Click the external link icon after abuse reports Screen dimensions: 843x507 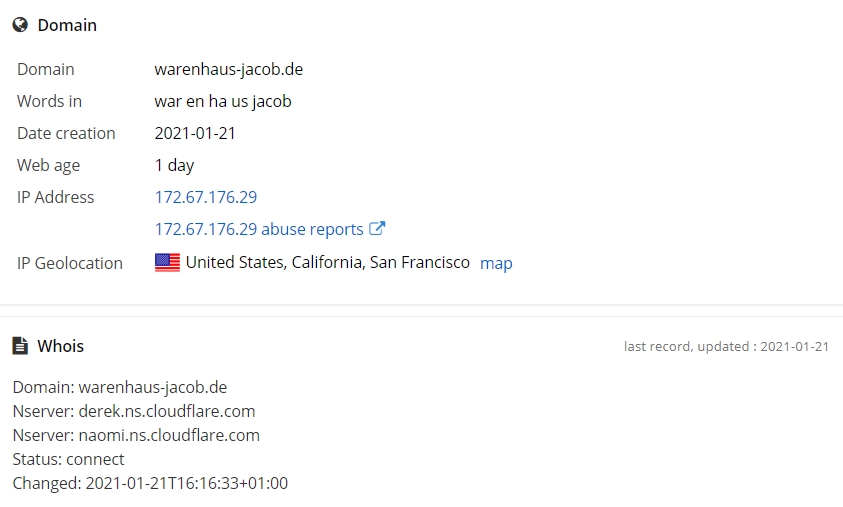tap(377, 228)
